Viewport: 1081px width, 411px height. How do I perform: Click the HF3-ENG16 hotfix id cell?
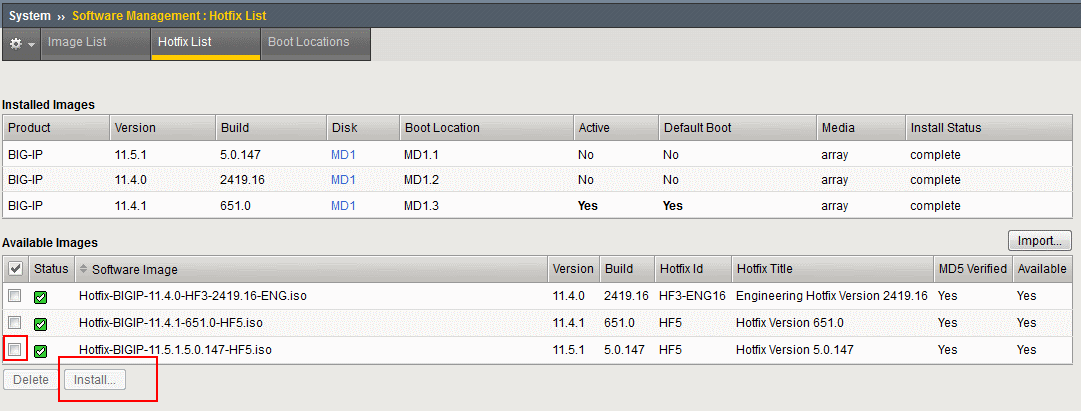click(692, 296)
